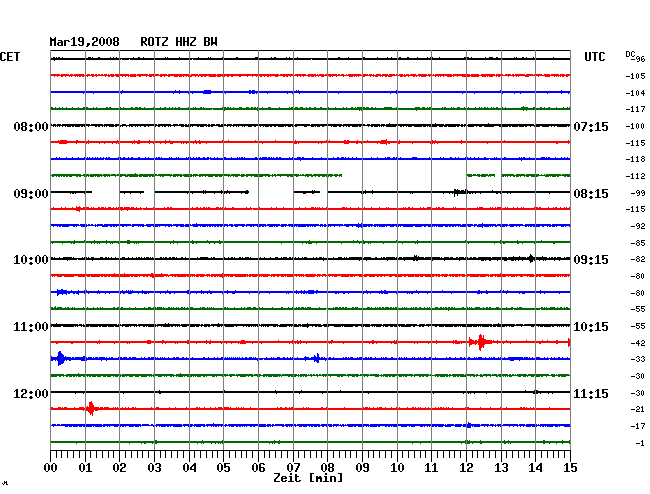Select the 09 minute axis label
The height and width of the screenshot is (494, 650).
[x=362, y=468]
